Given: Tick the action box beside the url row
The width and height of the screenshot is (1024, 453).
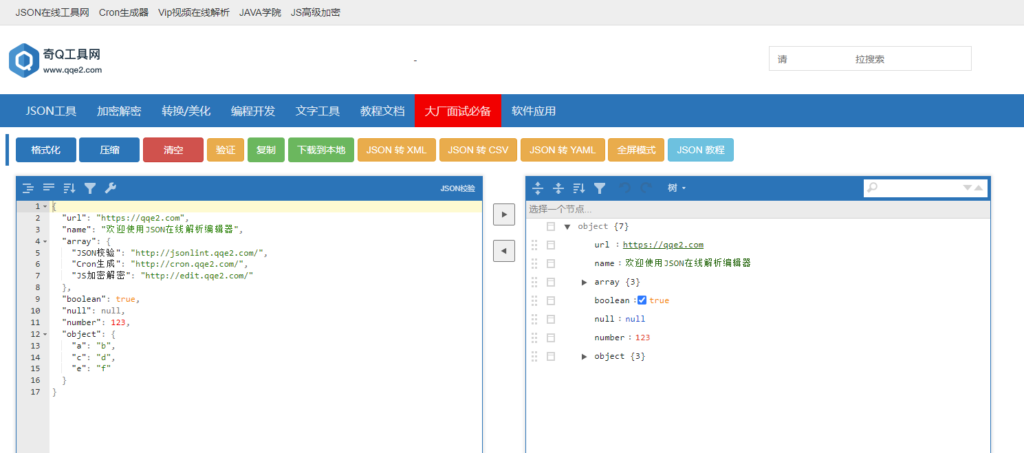Looking at the screenshot, I should [x=551, y=245].
